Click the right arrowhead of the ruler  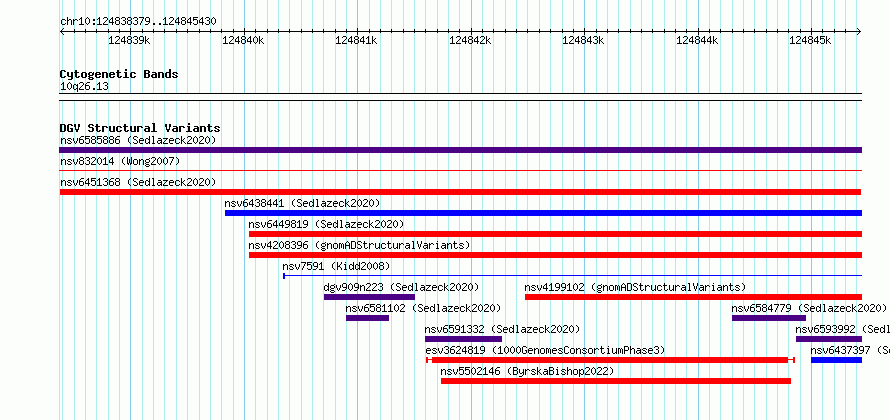coord(859,31)
